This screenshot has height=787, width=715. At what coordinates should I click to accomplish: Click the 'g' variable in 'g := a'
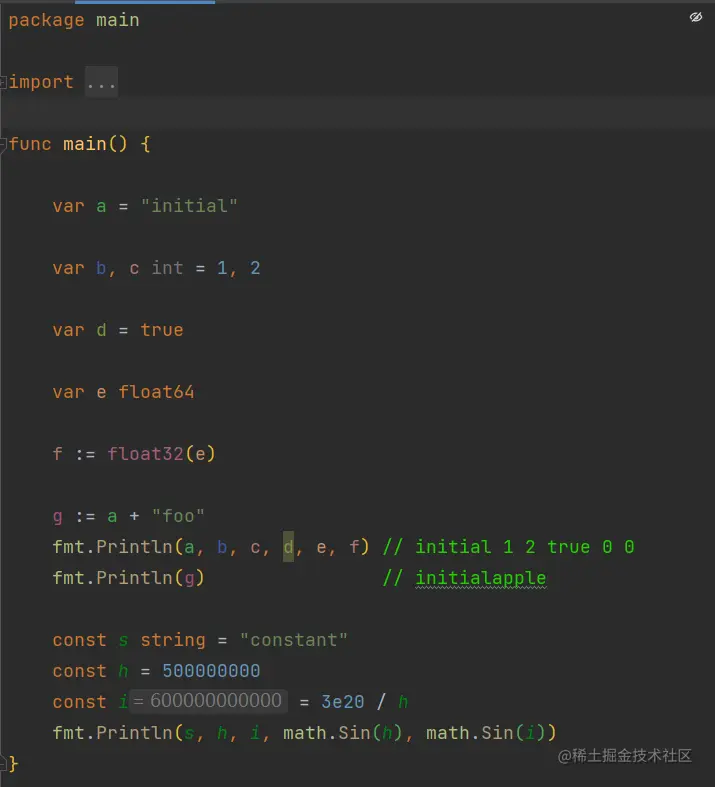(58, 516)
